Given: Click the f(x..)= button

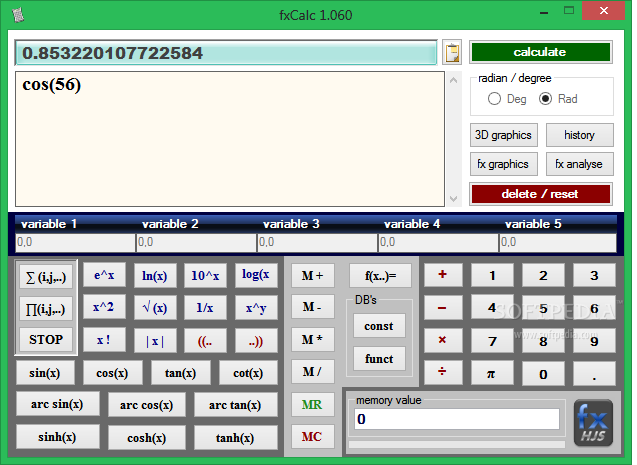Looking at the screenshot, I should pyautogui.click(x=380, y=276).
